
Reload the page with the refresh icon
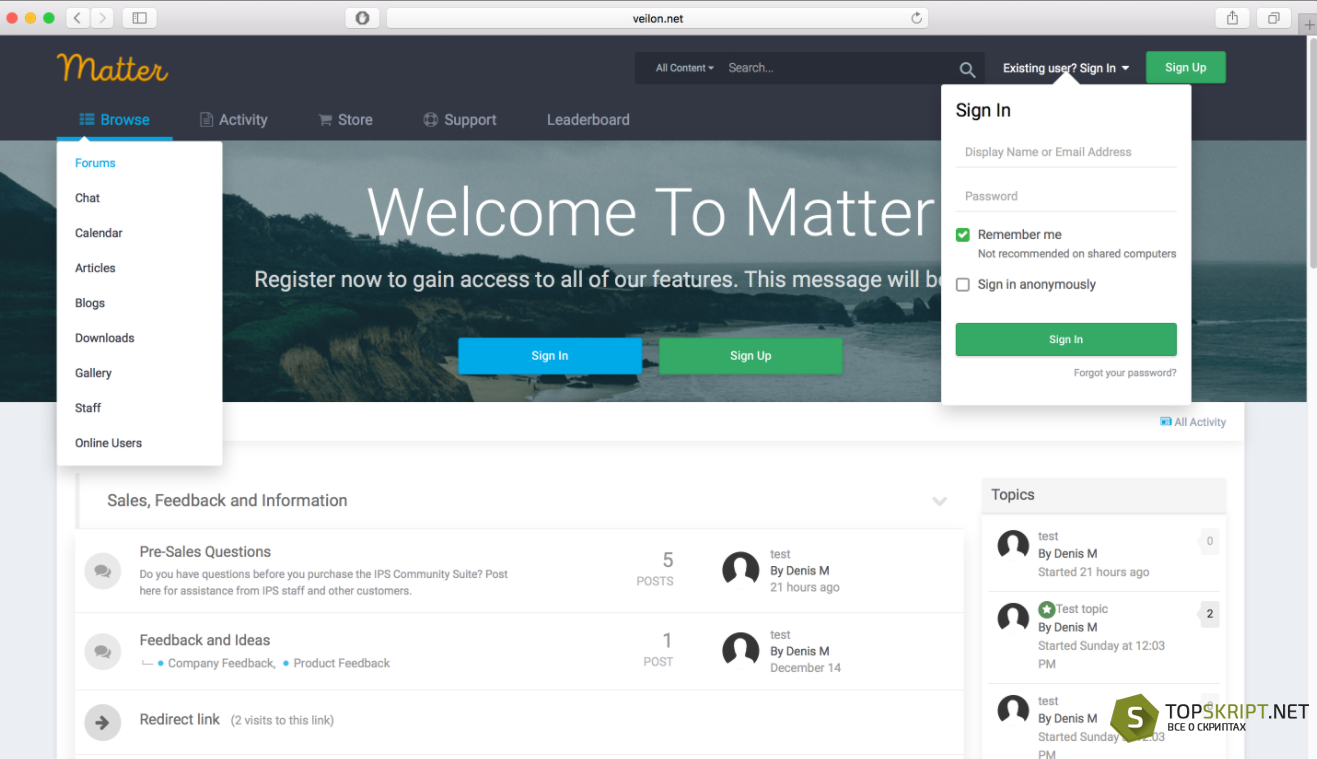click(916, 18)
